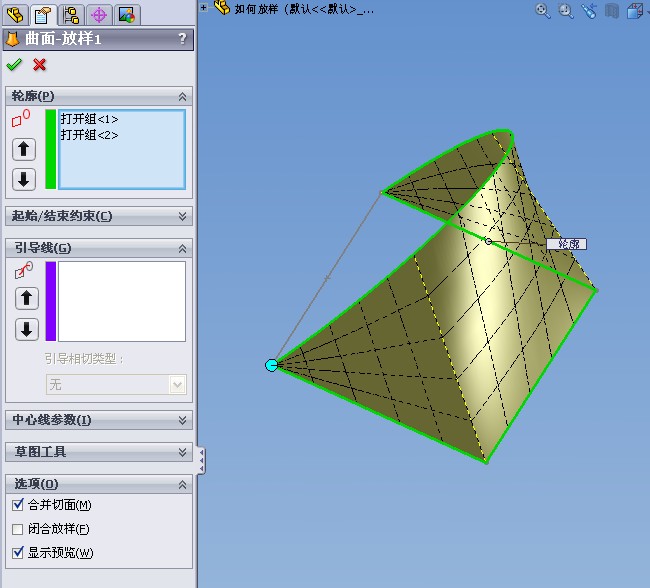Image resolution: width=650 pixels, height=588 pixels.
Task: Confirm the loft with green checkmark
Action: (x=14, y=65)
